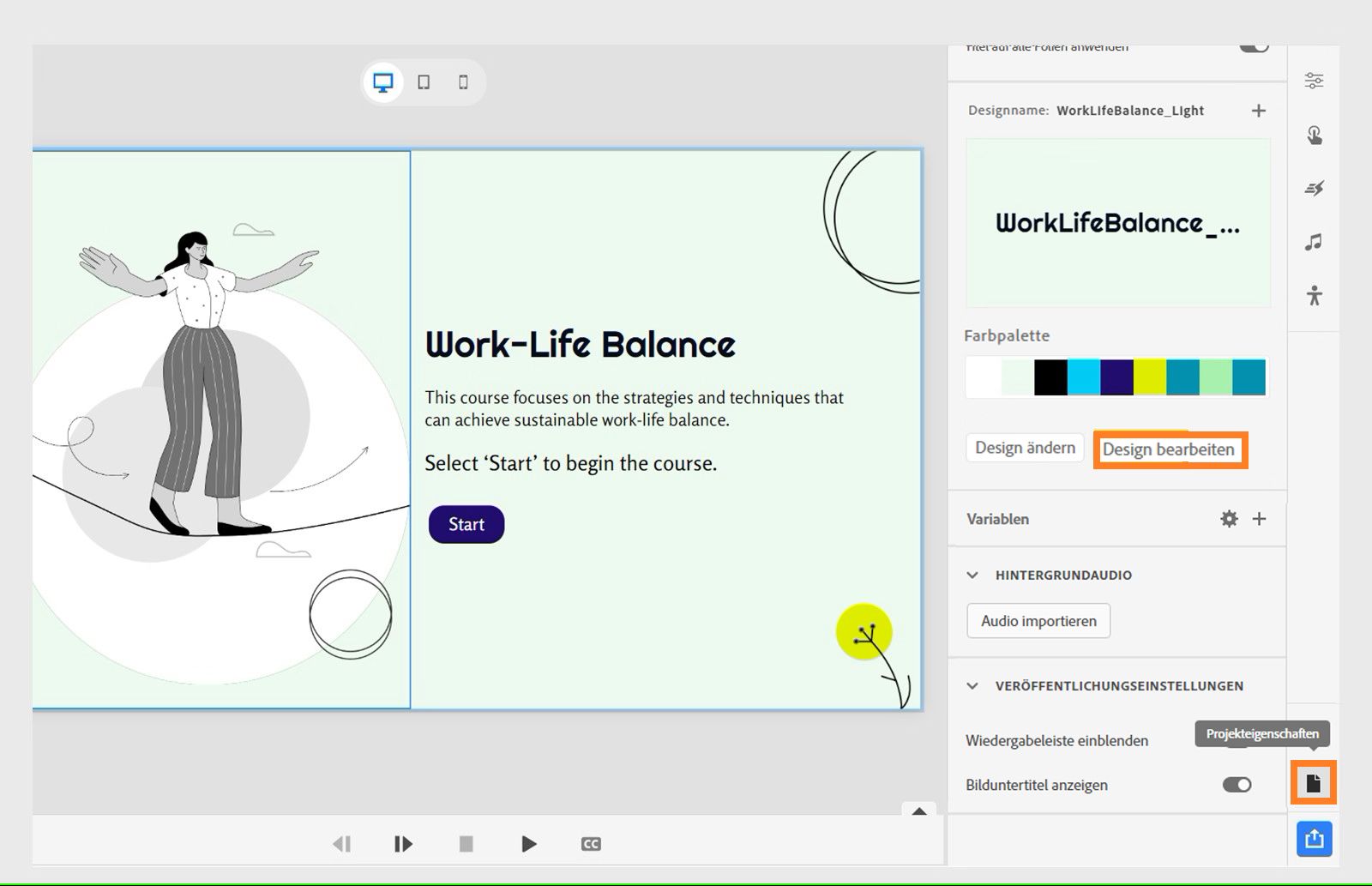Open the animations panel lightning icon

1315,190
